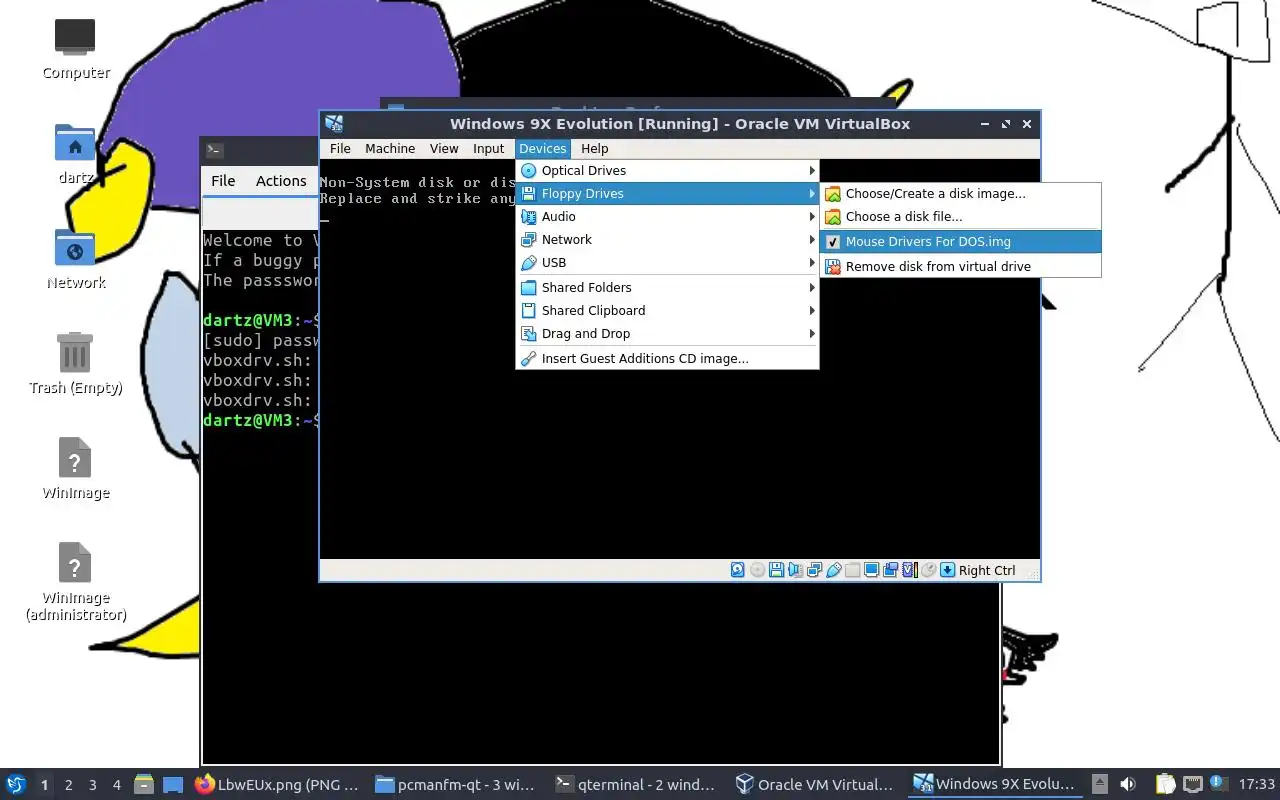The width and height of the screenshot is (1280, 800).
Task: Click the floppy disk status icon
Action: pos(776,570)
